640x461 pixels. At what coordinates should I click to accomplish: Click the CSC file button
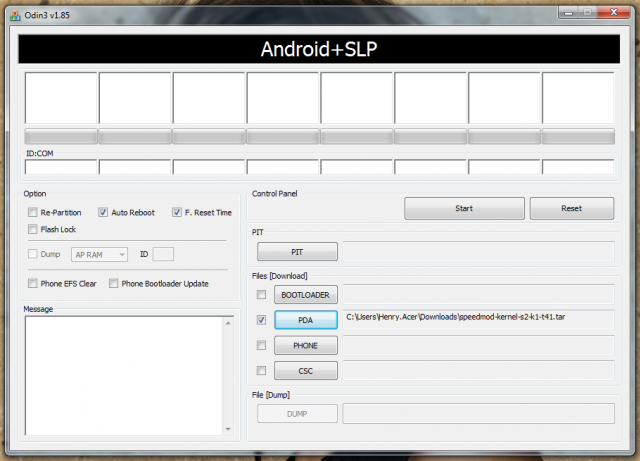(306, 371)
